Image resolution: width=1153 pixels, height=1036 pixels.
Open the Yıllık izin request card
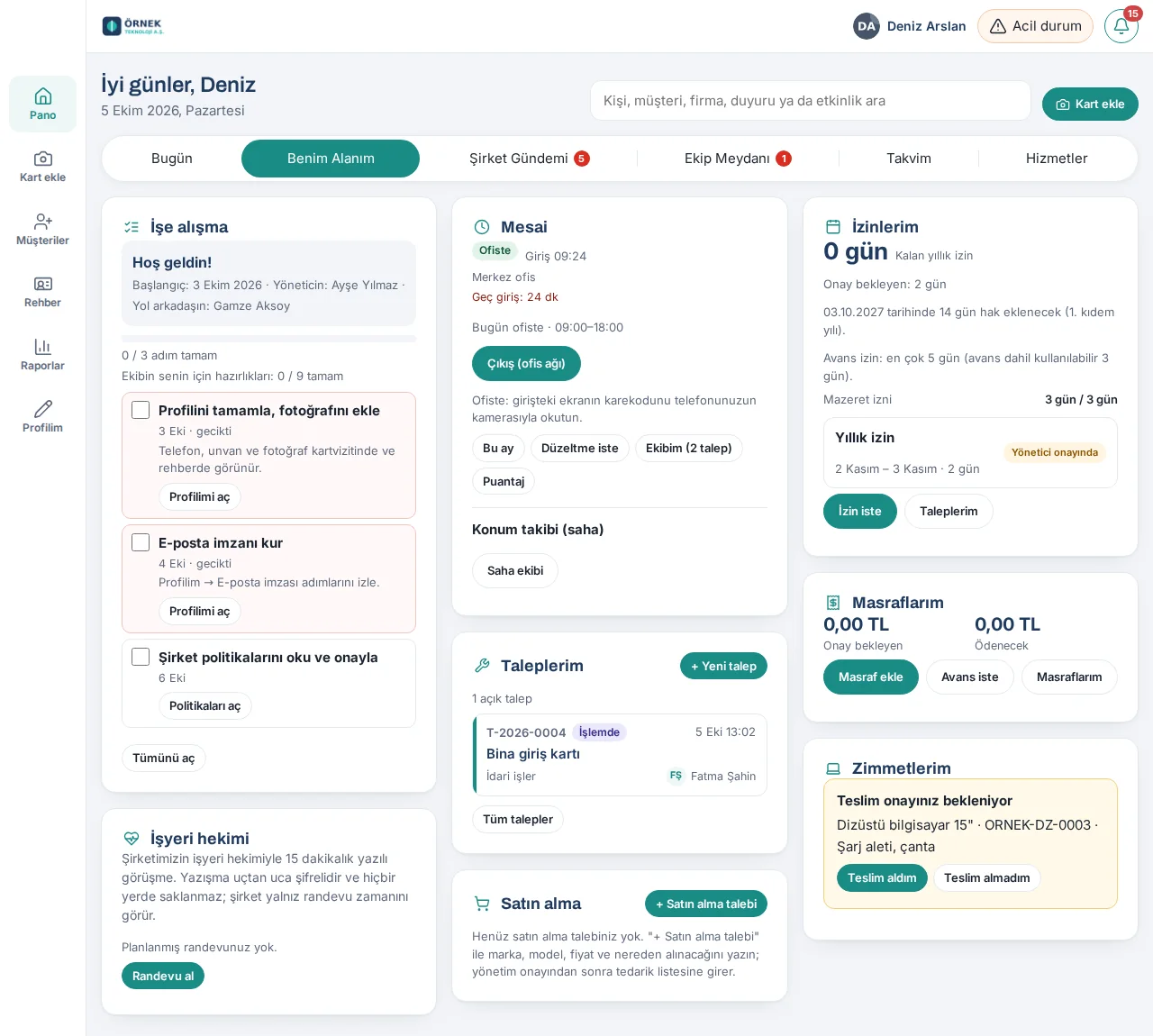pyautogui.click(x=970, y=452)
